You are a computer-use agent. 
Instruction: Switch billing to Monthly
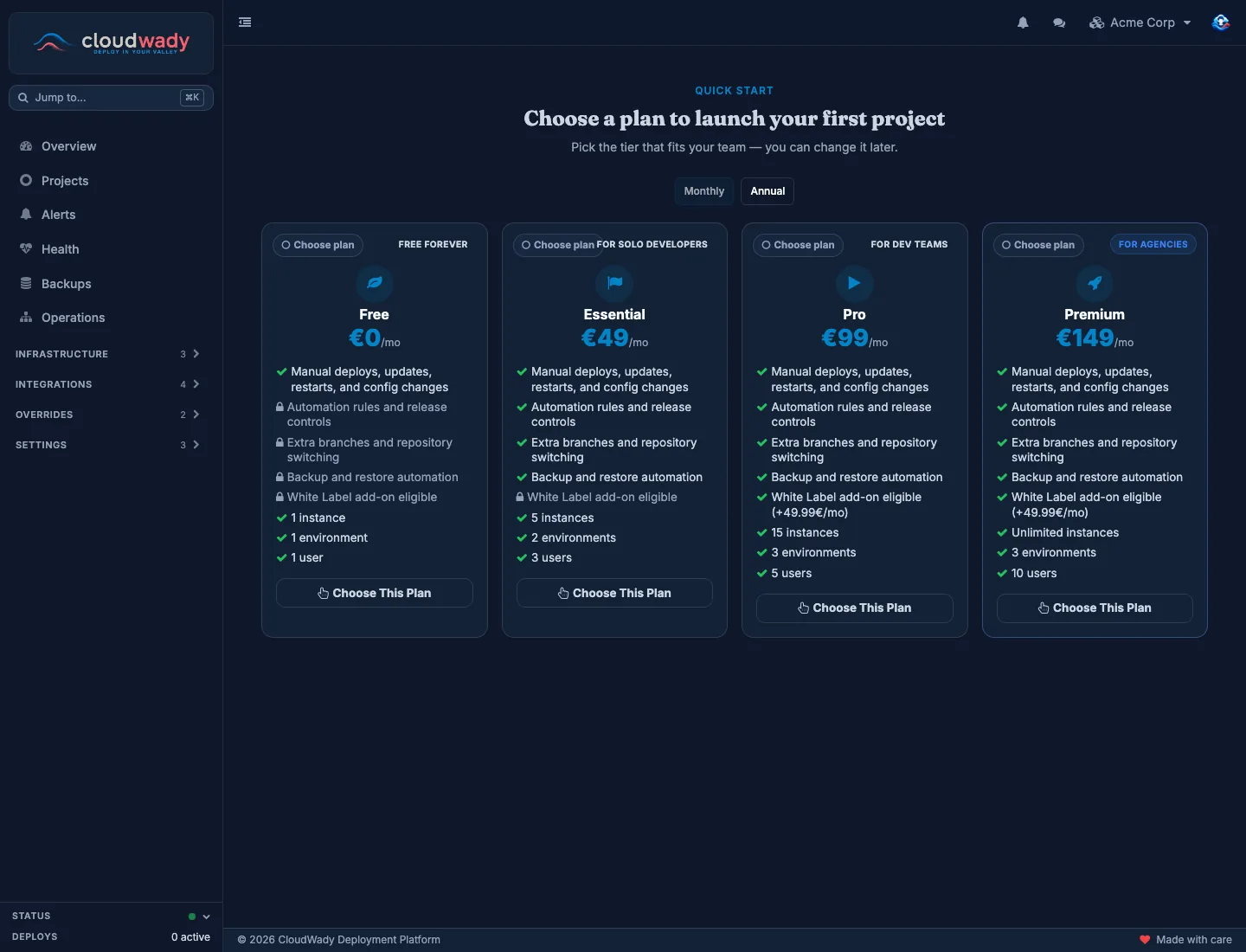click(x=704, y=191)
